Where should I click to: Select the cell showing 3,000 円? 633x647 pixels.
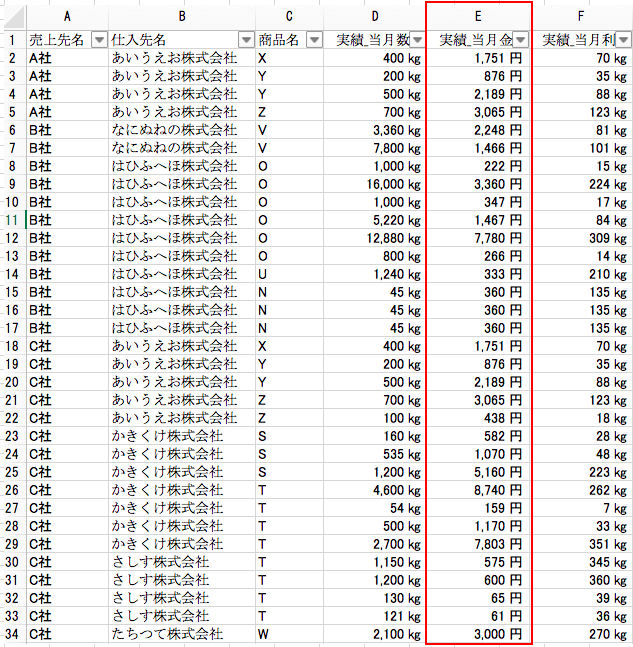point(478,634)
